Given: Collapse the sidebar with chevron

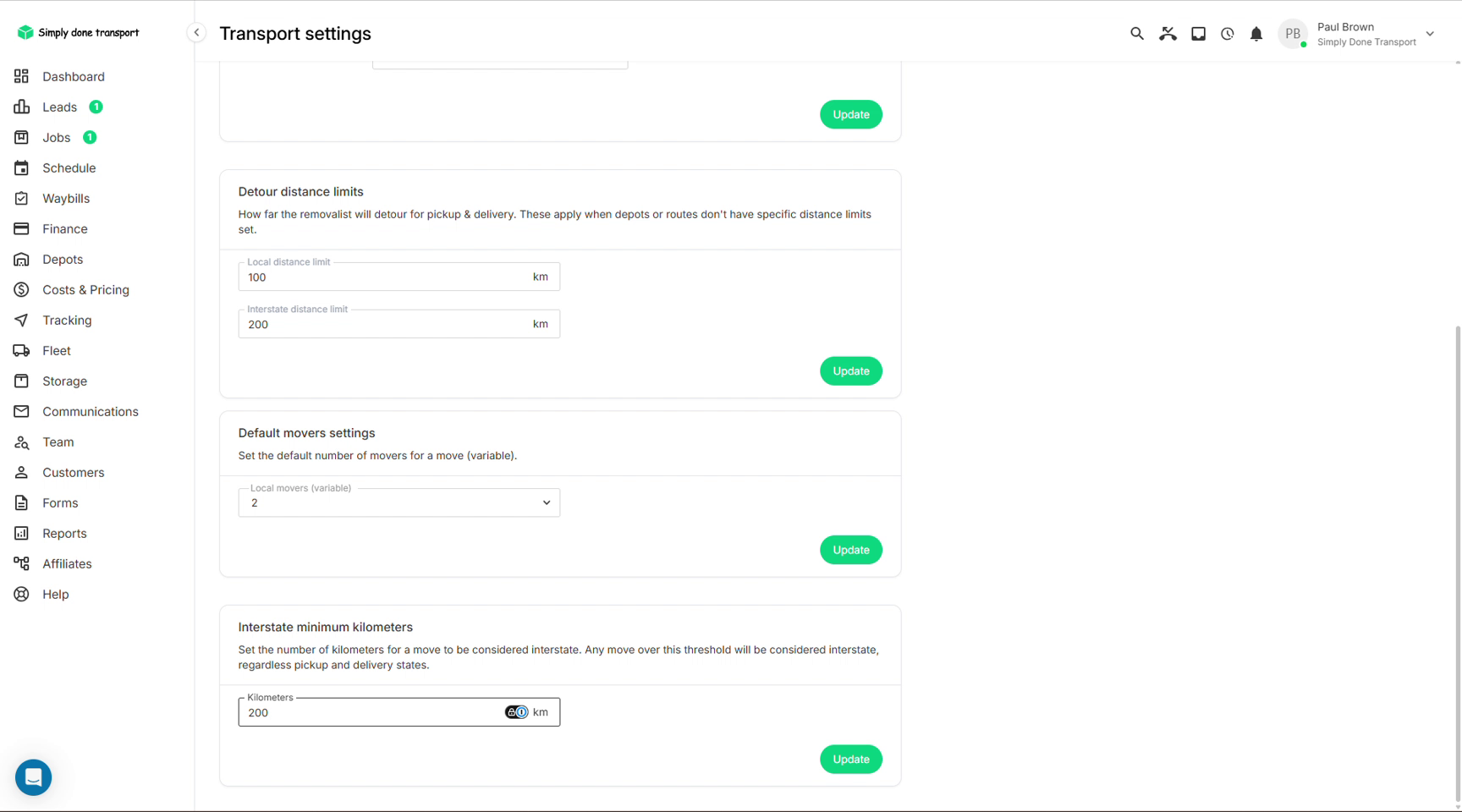Looking at the screenshot, I should pyautogui.click(x=196, y=32).
